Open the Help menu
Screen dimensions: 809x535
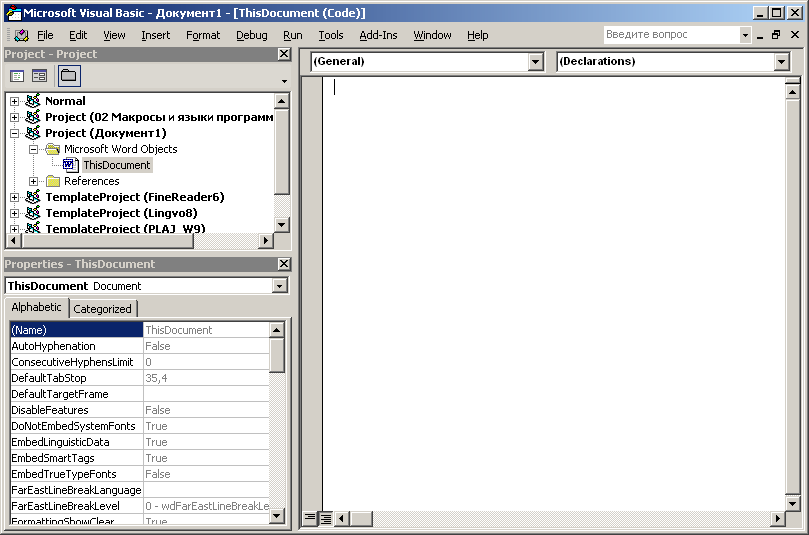478,35
